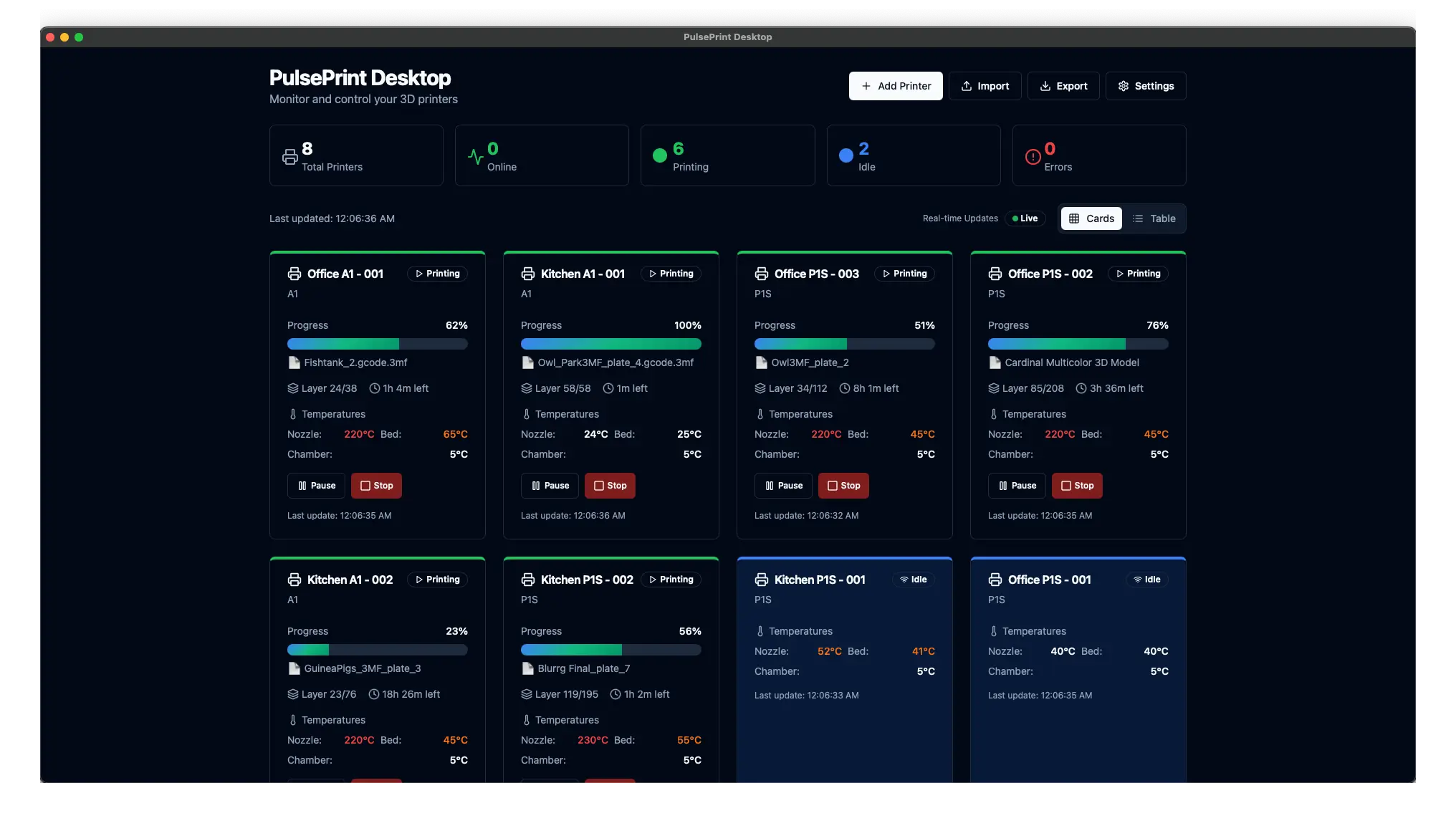The height and width of the screenshot is (836, 1456).
Task: Click the file icon next to Fishtank_2.gcode.3mf
Action: click(294, 362)
